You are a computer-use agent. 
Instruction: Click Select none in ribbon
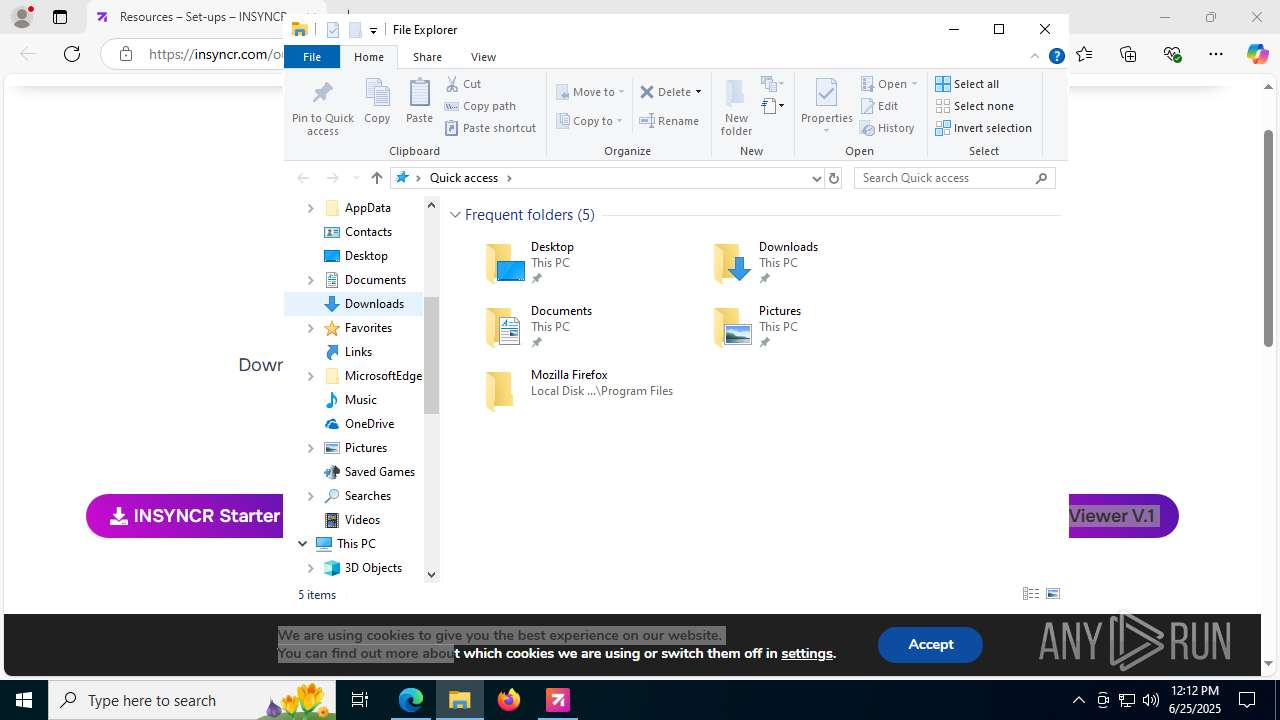(x=974, y=106)
